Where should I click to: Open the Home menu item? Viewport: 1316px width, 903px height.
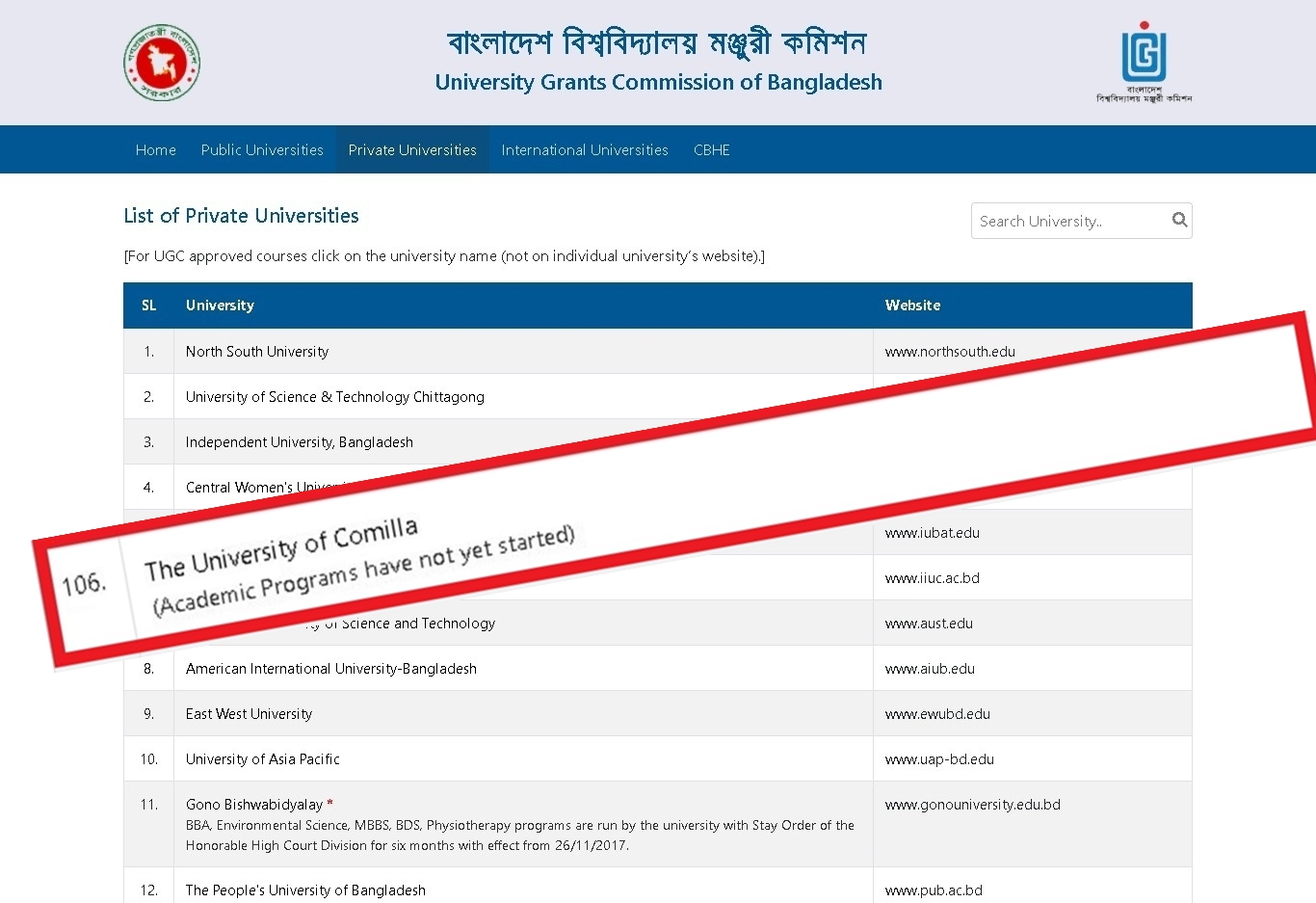coord(156,149)
